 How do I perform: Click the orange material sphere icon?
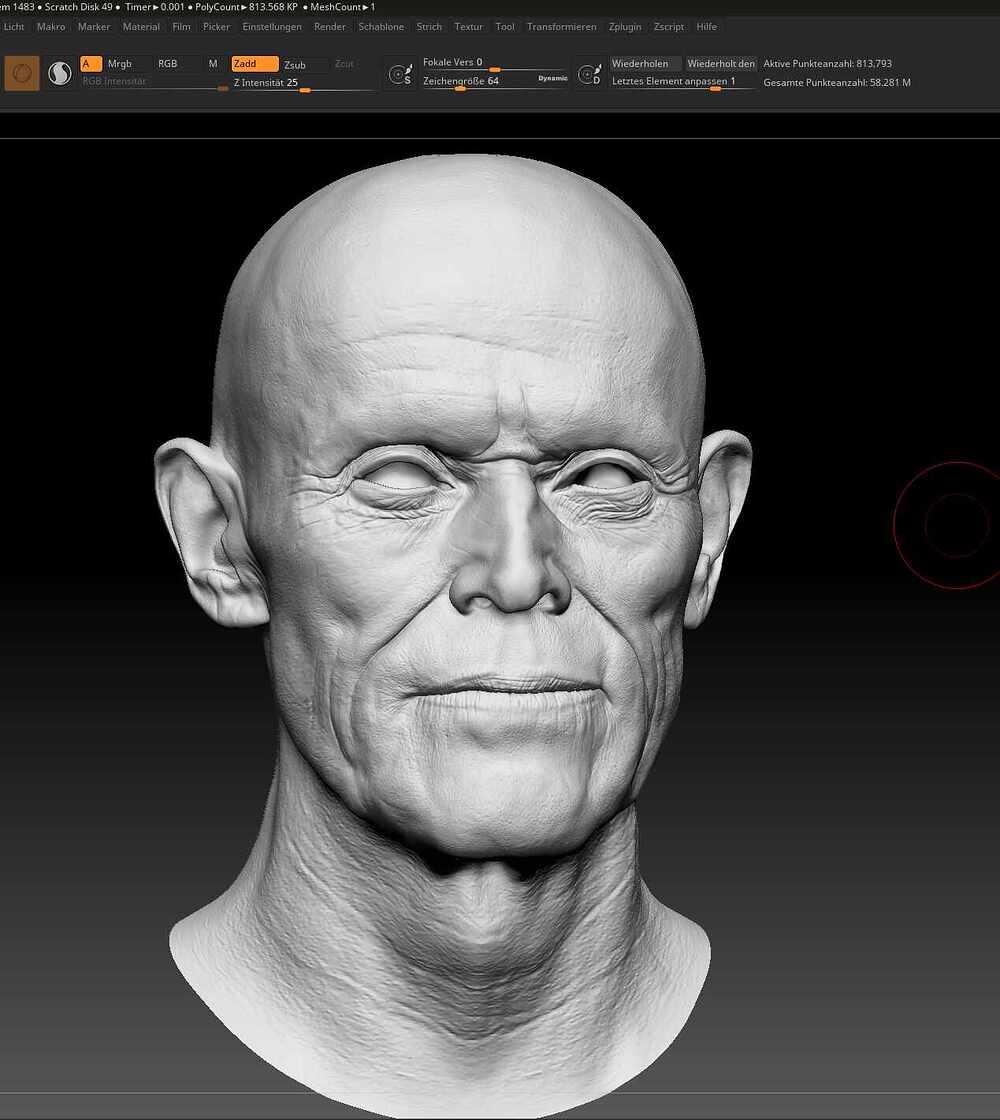(x=22, y=74)
